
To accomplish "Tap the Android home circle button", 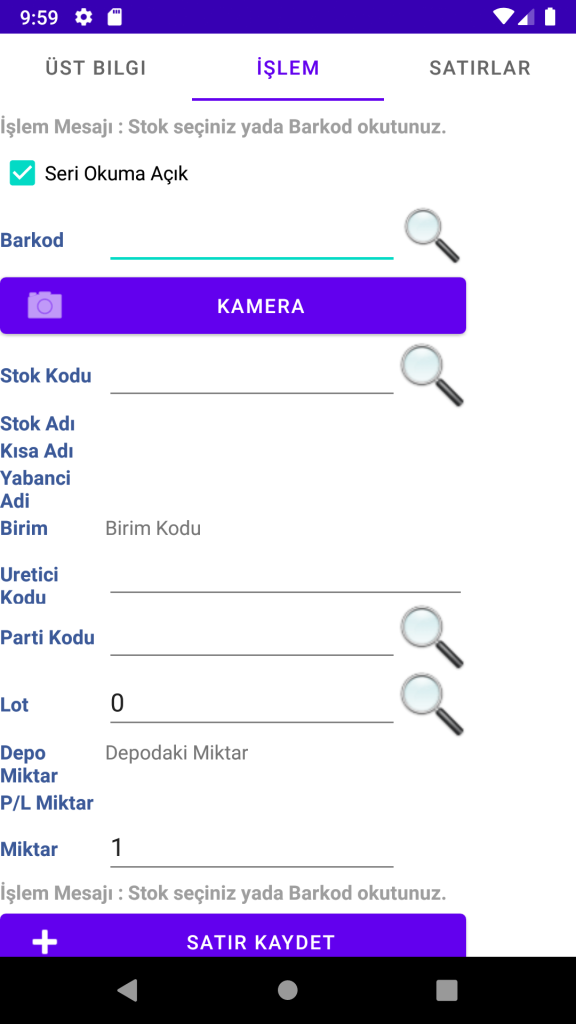I will [x=287, y=990].
